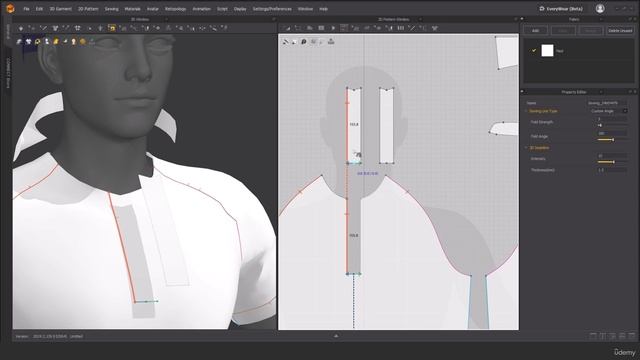Click the Fold Angle value field
This screenshot has width=640, height=360.
pyautogui.click(x=612, y=133)
